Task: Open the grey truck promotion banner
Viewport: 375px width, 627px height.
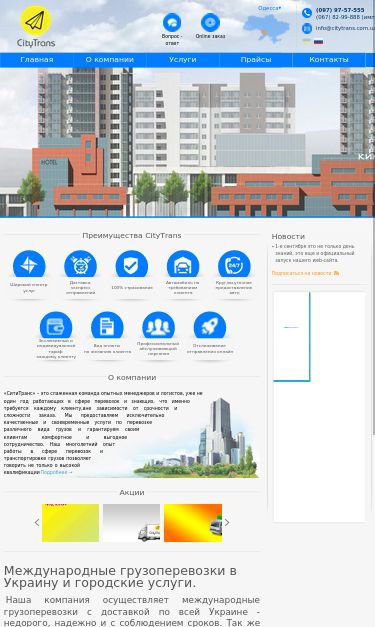Action: click(x=132, y=523)
